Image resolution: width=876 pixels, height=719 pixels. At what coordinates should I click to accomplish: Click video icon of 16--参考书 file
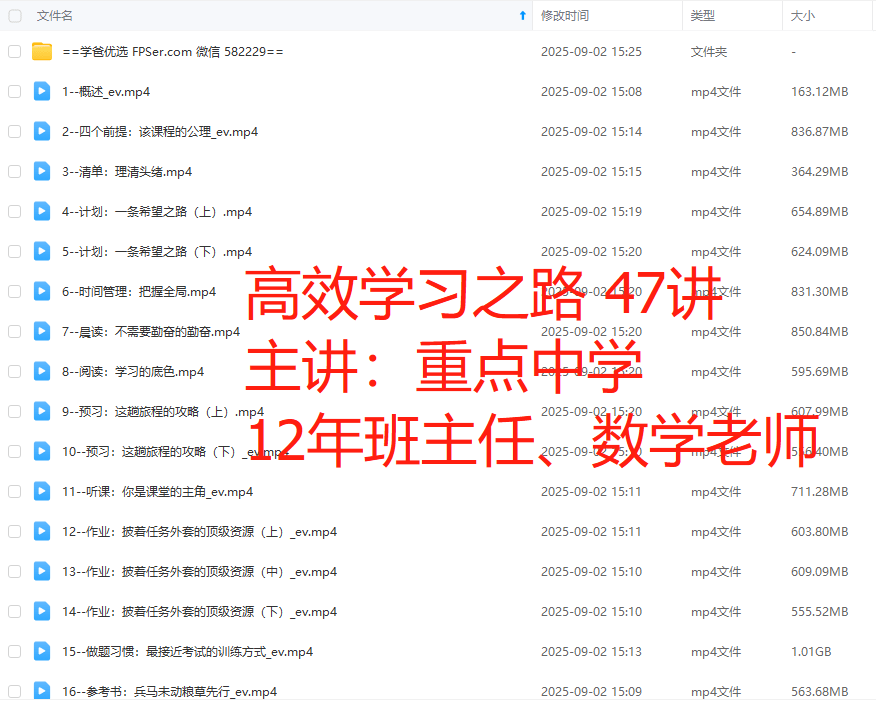pyautogui.click(x=42, y=691)
